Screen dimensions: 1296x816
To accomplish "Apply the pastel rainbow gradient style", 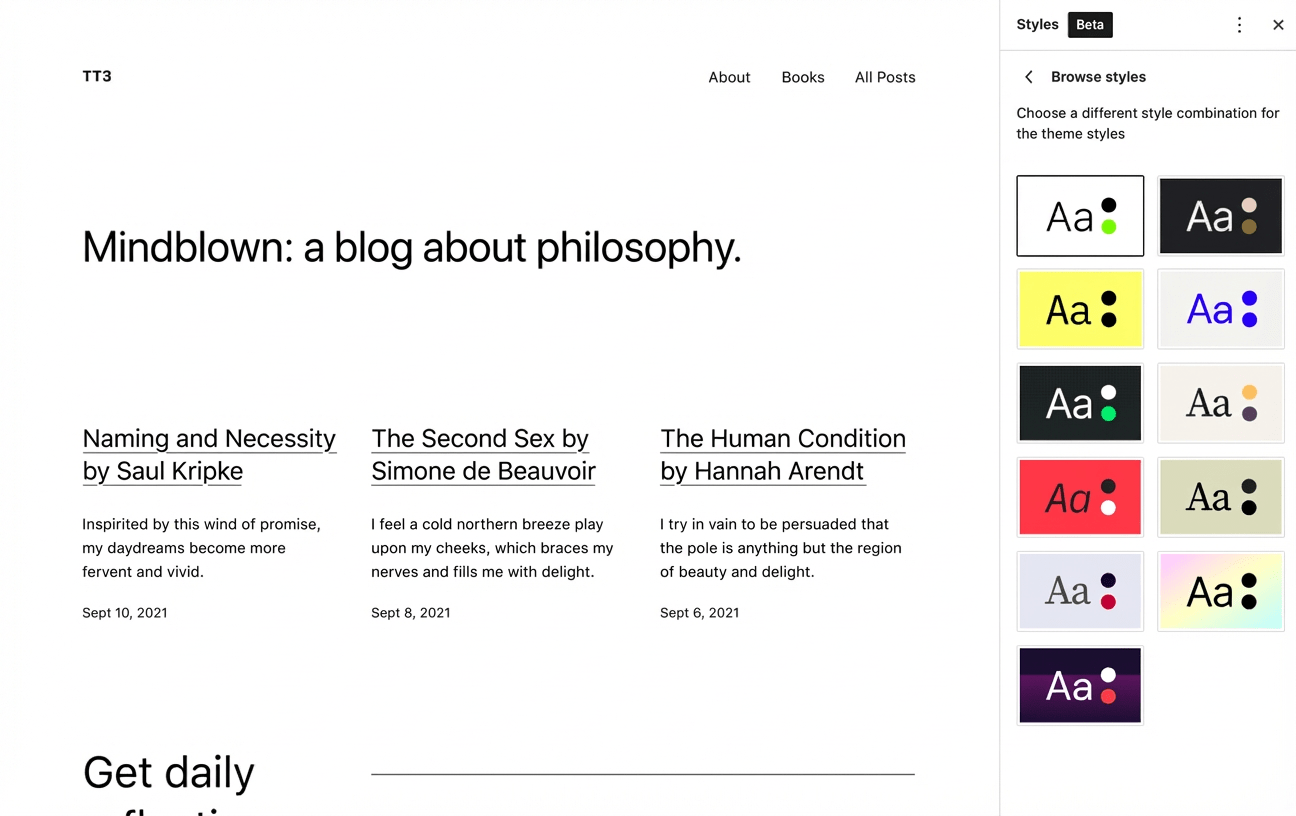I will coord(1220,591).
